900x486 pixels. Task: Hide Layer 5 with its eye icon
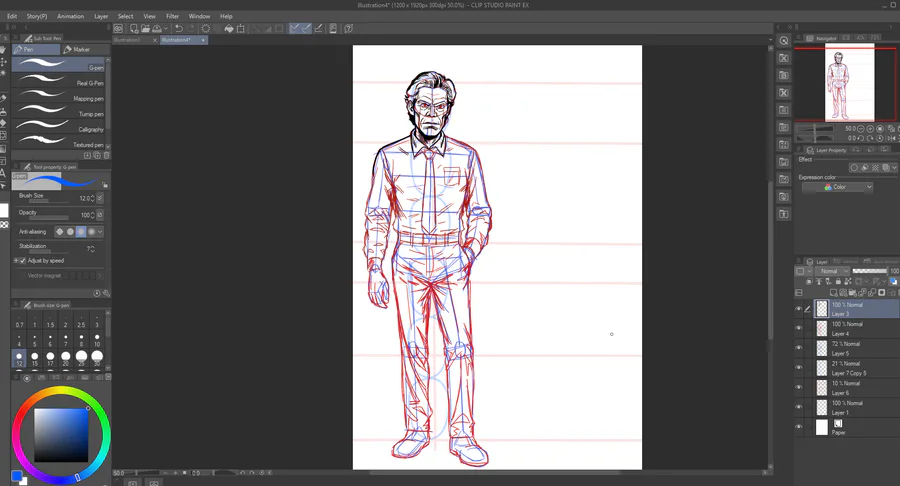point(798,348)
